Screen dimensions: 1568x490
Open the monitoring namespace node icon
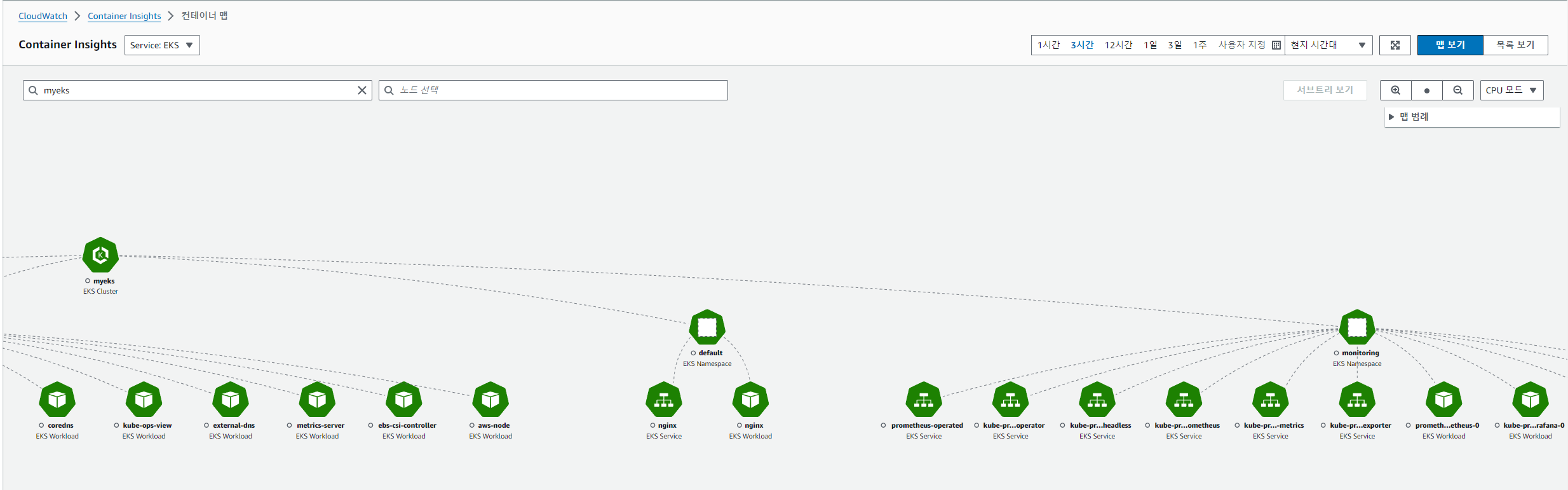(1357, 327)
